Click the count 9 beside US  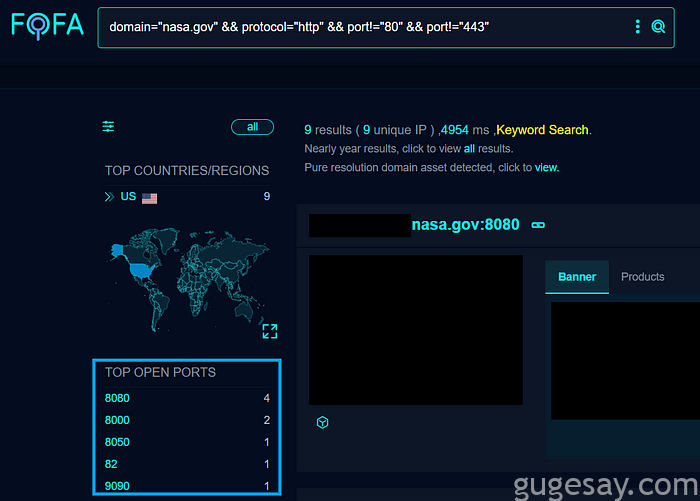[267, 196]
